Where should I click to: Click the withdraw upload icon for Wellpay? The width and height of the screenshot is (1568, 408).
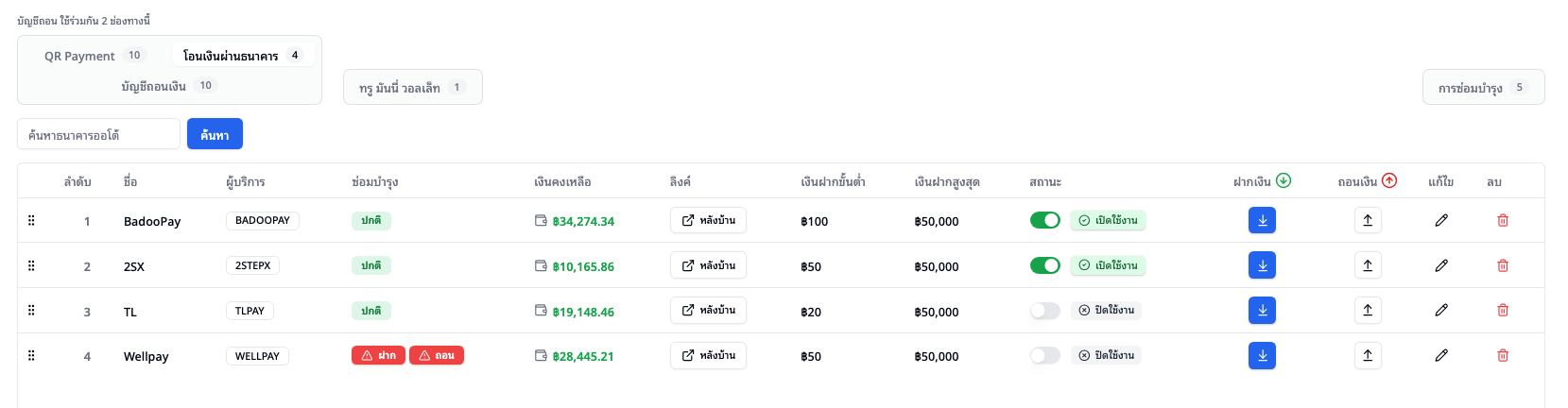[1367, 356]
